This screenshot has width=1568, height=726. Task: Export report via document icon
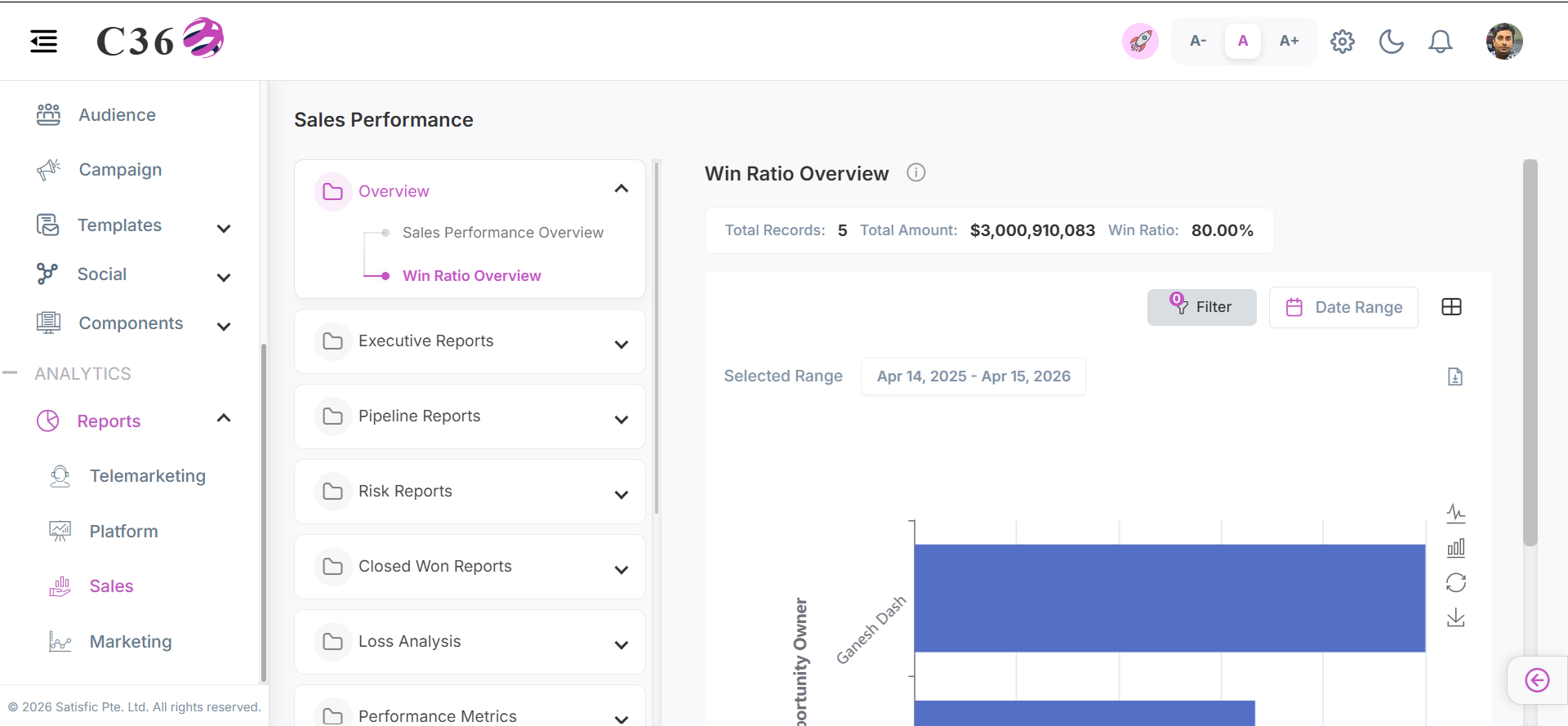click(x=1455, y=376)
